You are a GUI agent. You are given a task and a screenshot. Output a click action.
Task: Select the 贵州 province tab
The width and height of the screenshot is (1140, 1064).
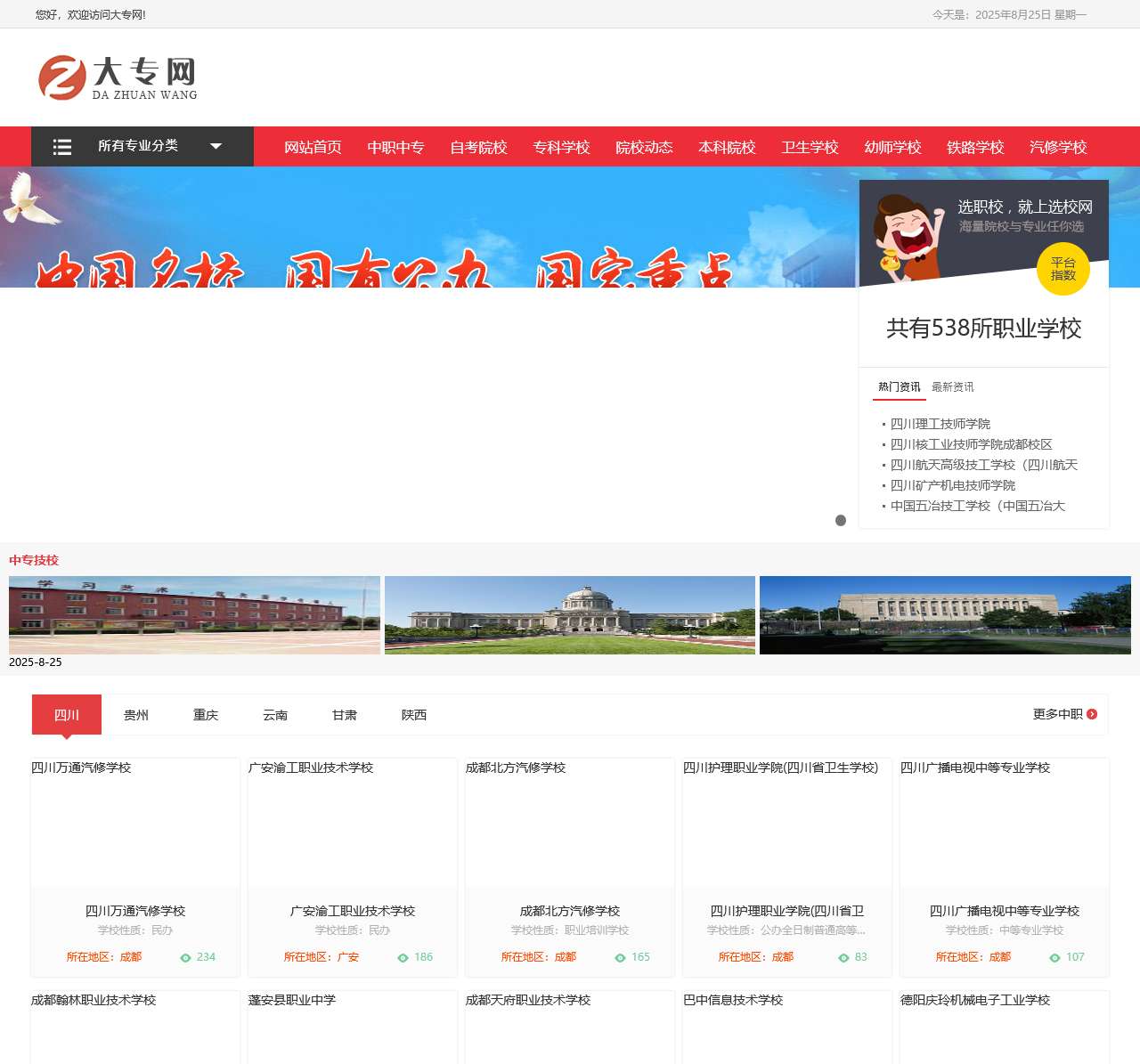pos(135,714)
